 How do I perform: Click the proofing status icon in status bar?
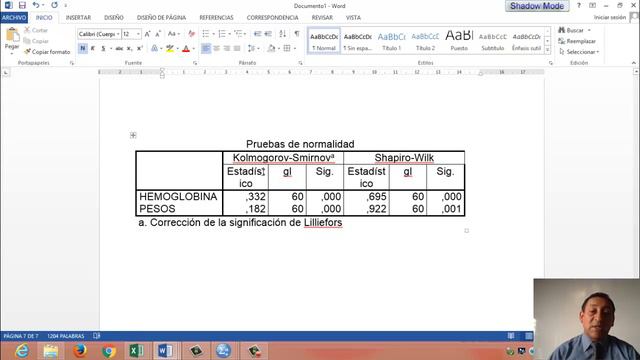click(x=96, y=336)
